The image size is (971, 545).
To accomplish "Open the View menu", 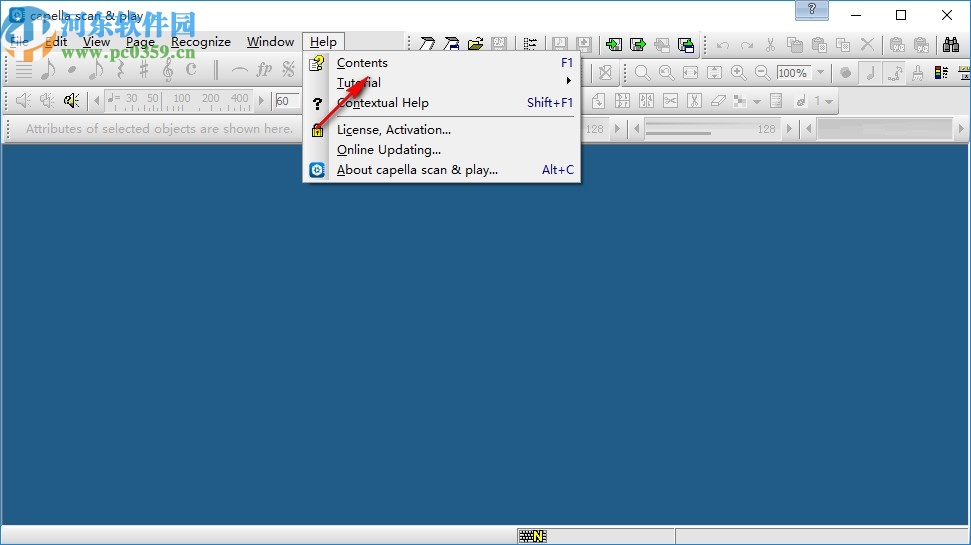I will (x=96, y=41).
